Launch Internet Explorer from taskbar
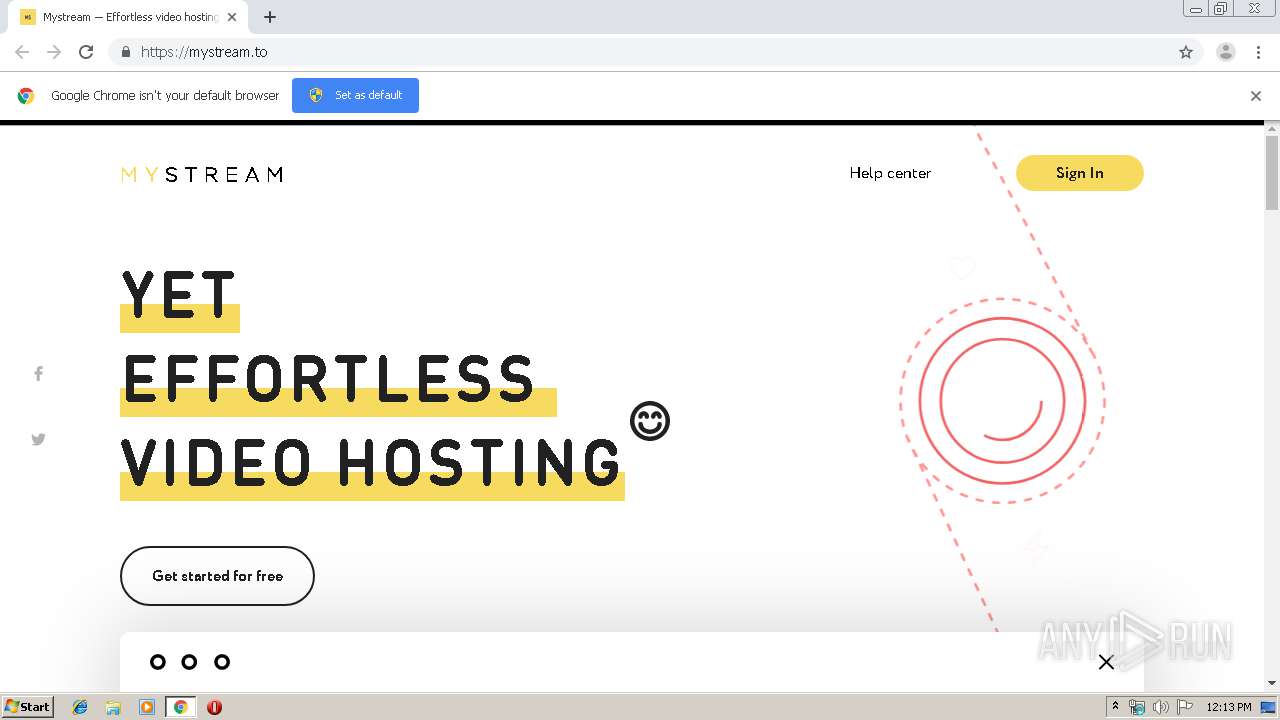The image size is (1280, 720). coord(80,707)
